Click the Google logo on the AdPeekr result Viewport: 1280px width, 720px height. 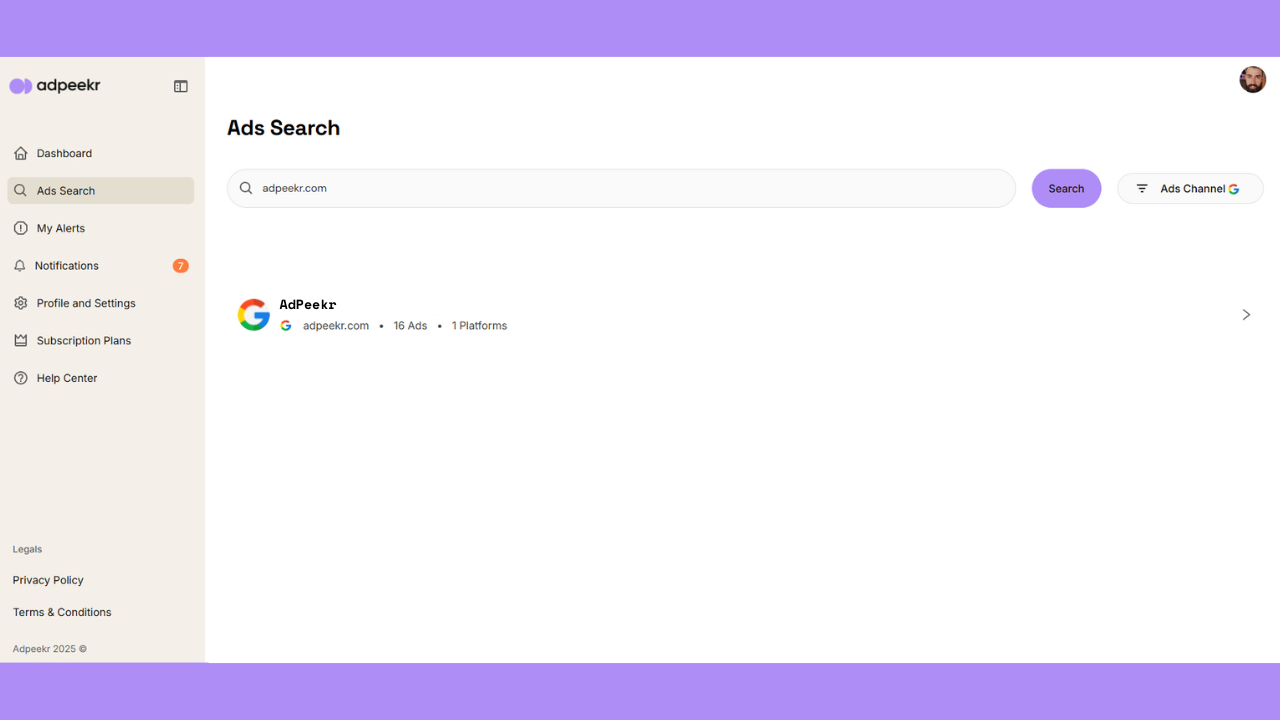254,314
